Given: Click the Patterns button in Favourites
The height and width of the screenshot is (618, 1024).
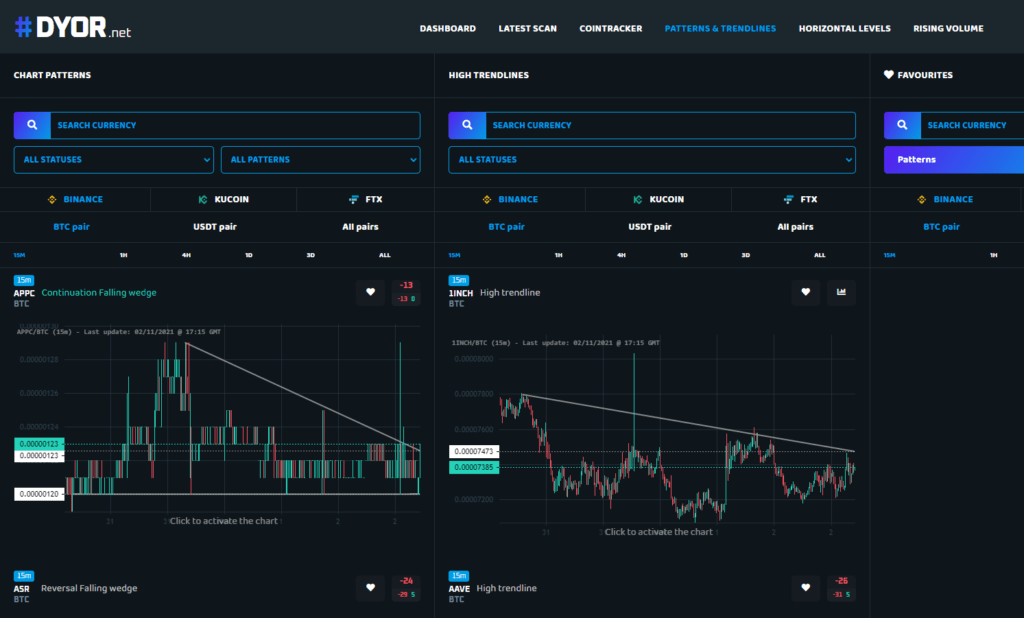Looking at the screenshot, I should [x=953, y=159].
